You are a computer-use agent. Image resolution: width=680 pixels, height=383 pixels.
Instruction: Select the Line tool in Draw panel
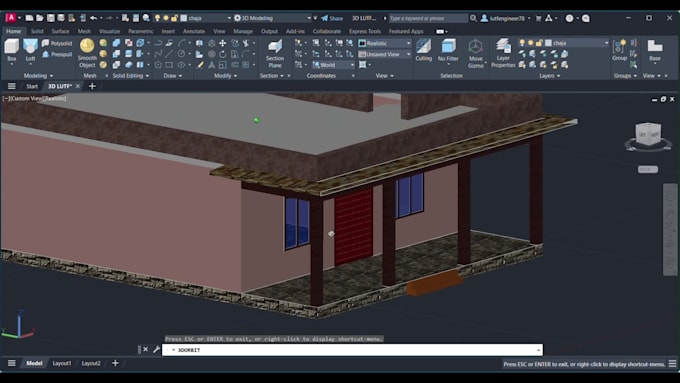(169, 54)
